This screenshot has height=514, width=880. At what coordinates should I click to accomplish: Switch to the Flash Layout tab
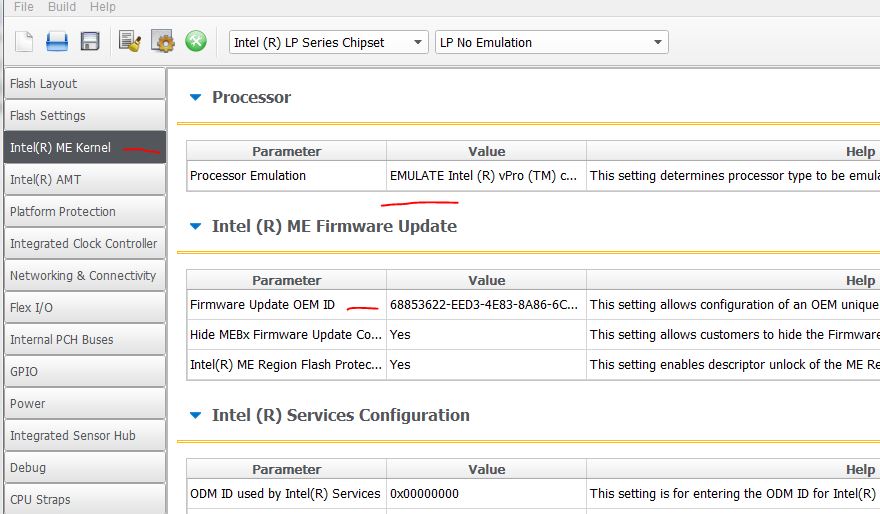coord(84,84)
